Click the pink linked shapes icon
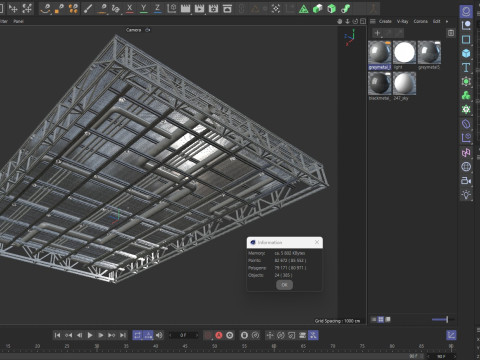Image resolution: width=480 pixels, height=360 pixels. (466, 153)
